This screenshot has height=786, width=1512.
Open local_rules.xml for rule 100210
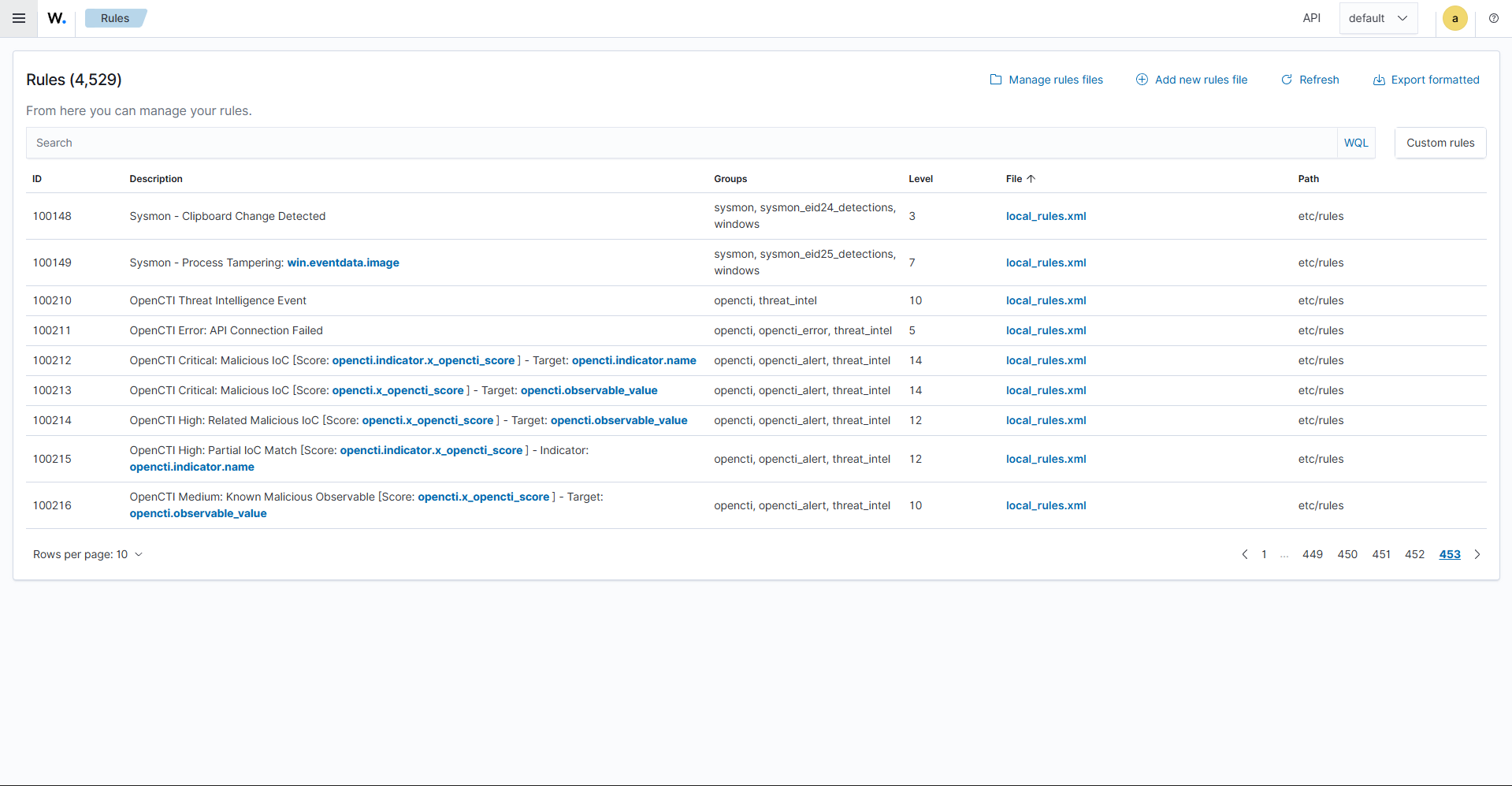tap(1046, 300)
